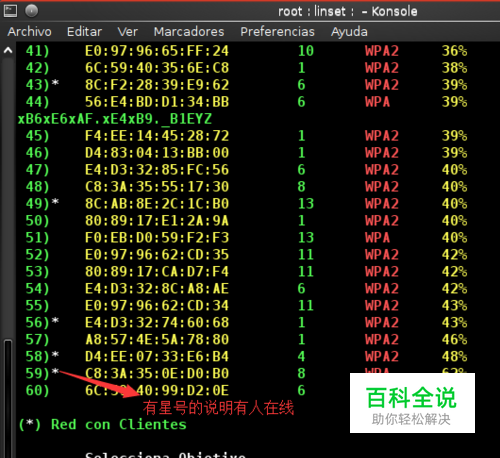Click row number 57) in the list
500x458 pixels.
tap(37, 340)
